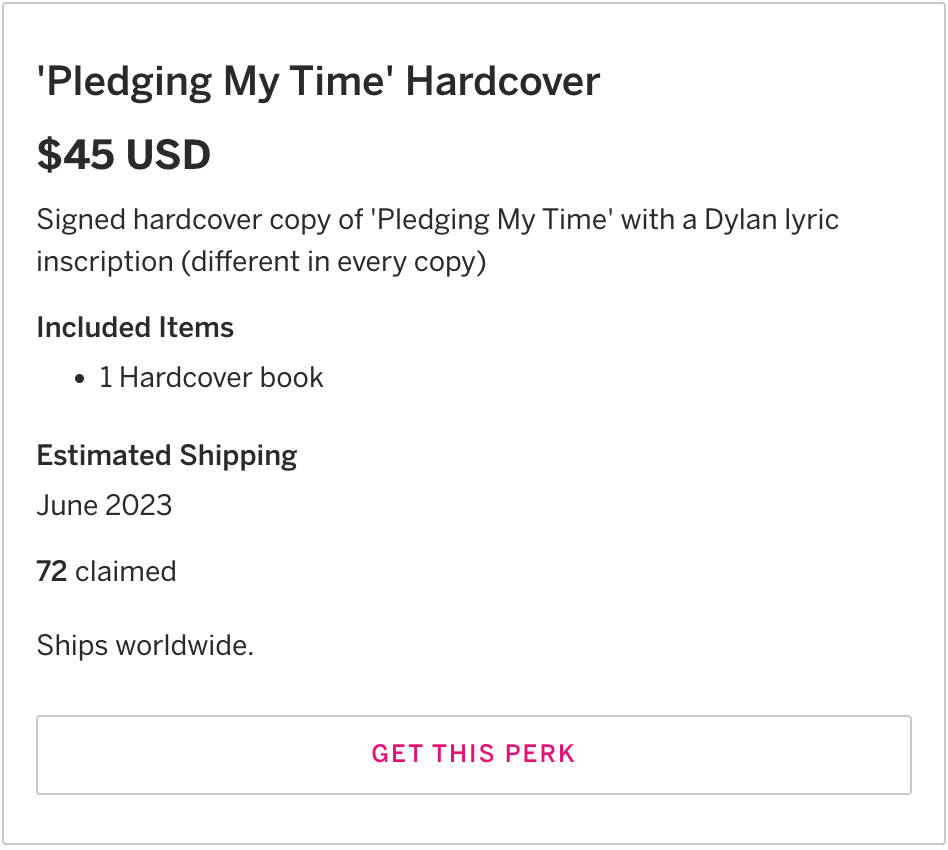The width and height of the screenshot is (948, 850).
Task: Click the GET THIS PERK button
Action: [x=473, y=754]
